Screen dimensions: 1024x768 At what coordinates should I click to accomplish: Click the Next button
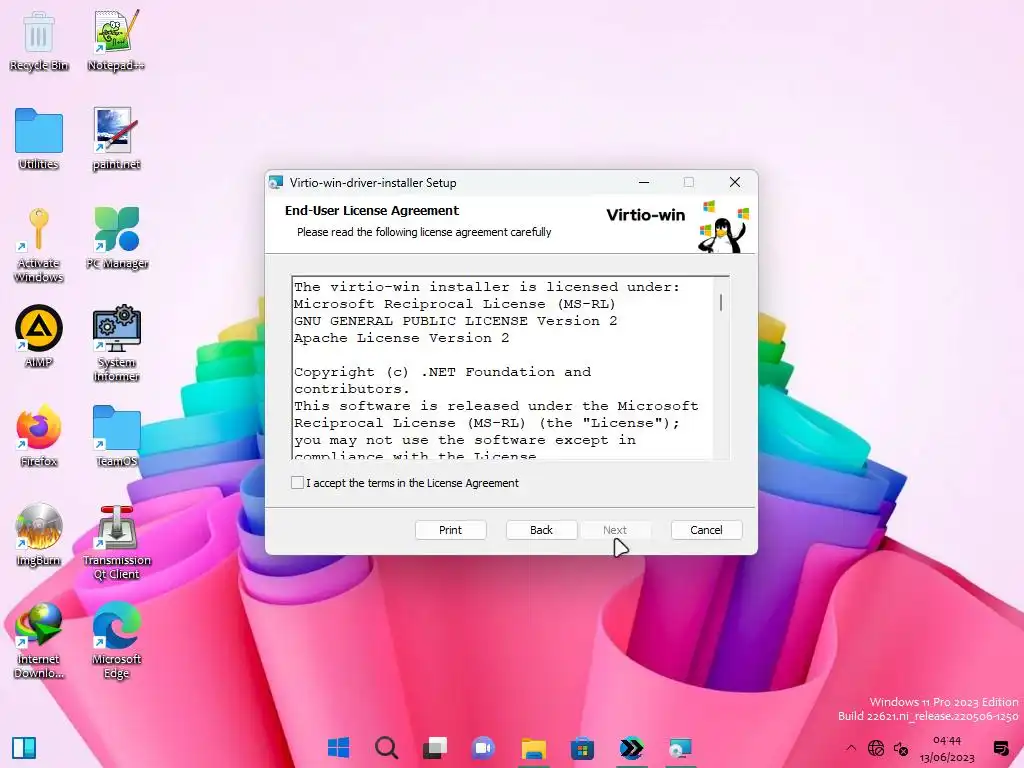point(615,530)
